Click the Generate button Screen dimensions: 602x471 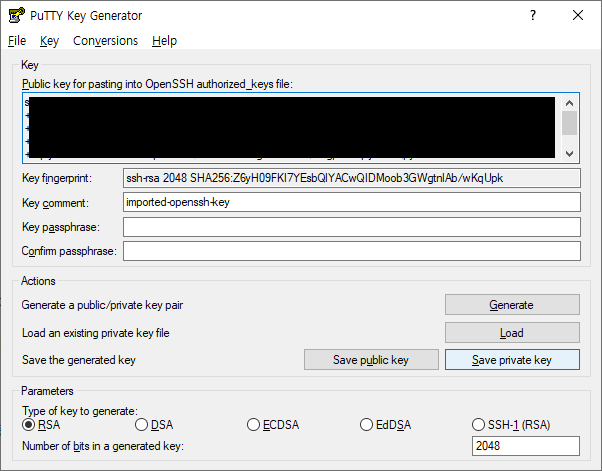click(x=512, y=305)
